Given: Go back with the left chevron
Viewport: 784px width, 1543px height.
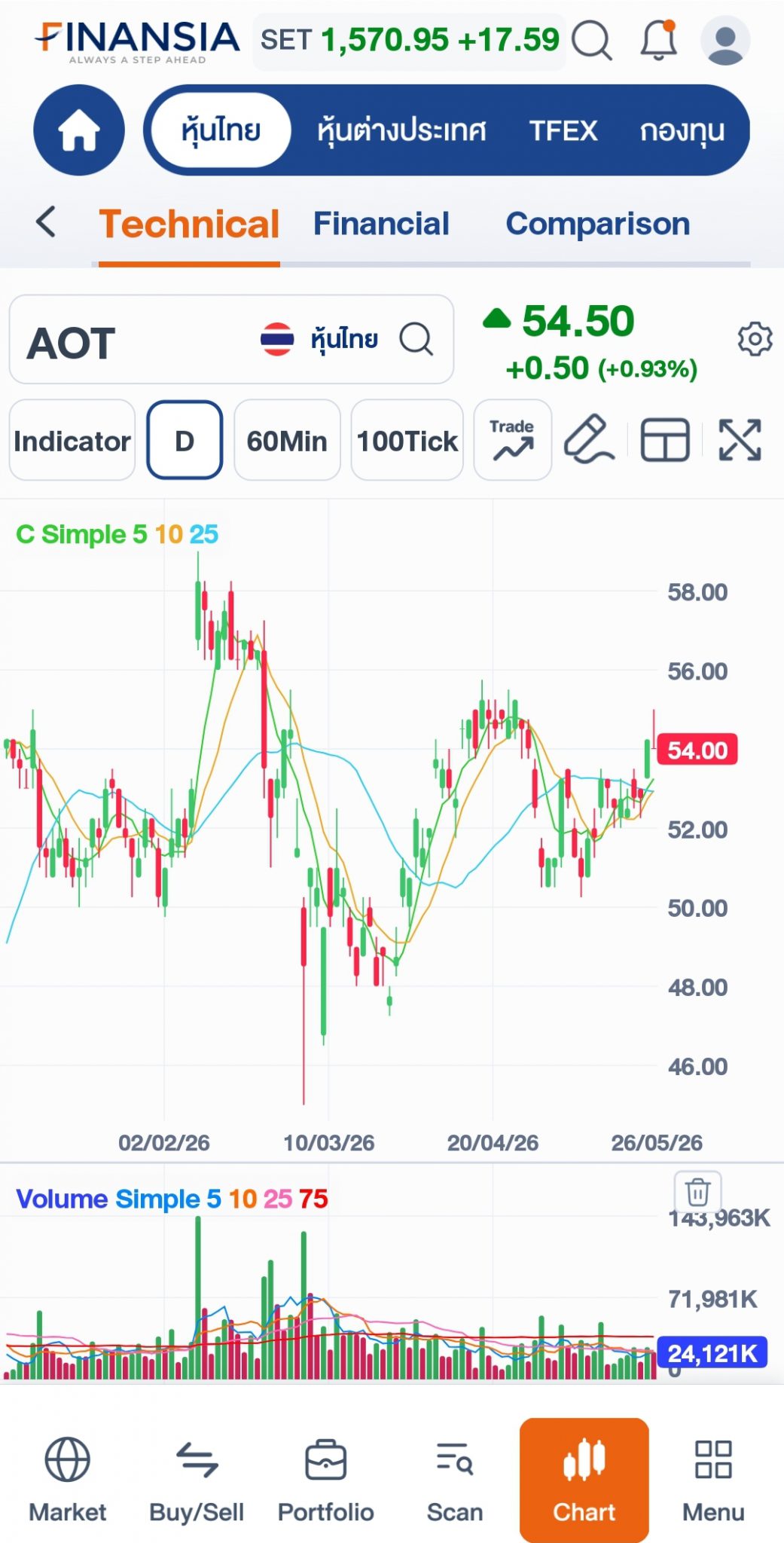Looking at the screenshot, I should [46, 222].
